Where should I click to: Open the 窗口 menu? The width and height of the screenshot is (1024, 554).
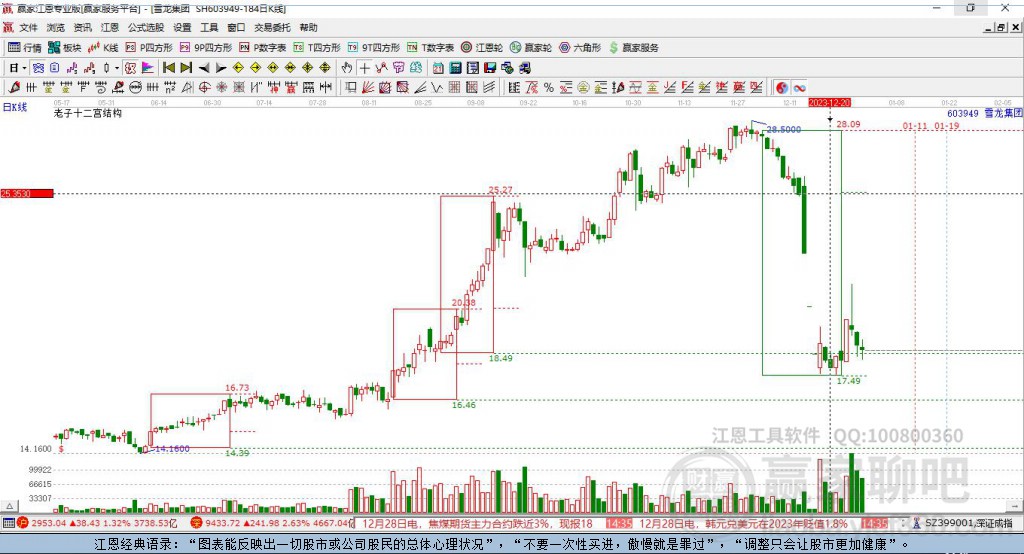point(236,27)
